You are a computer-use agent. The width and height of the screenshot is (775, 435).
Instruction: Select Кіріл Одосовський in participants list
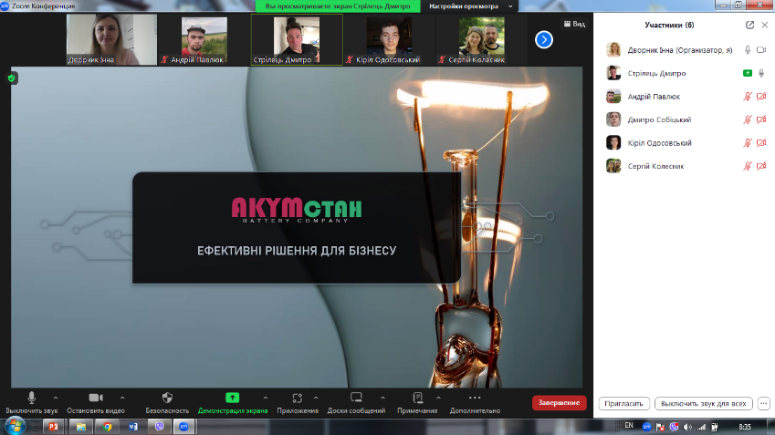pyautogui.click(x=657, y=143)
